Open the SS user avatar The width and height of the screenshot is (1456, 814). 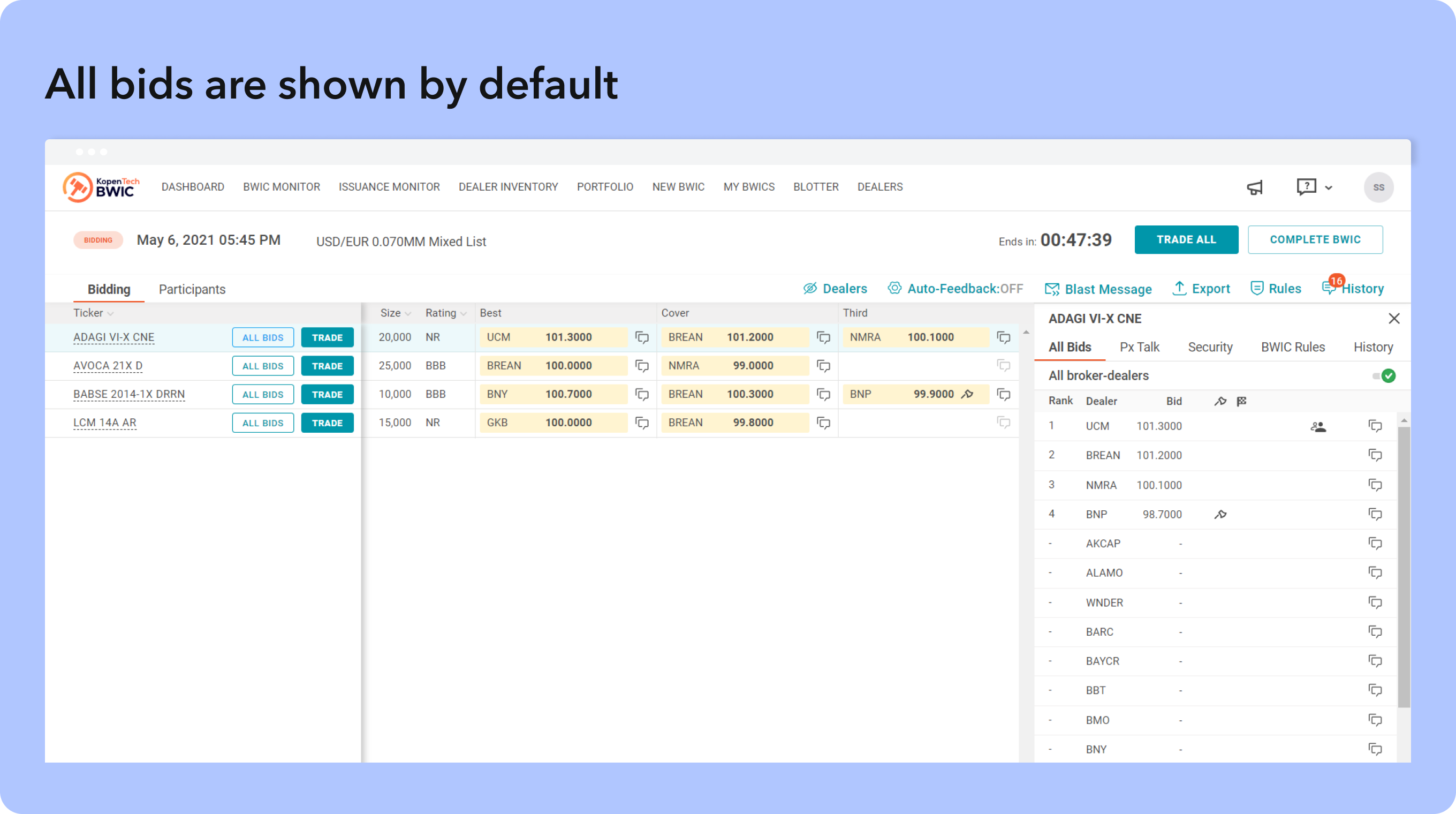tap(1378, 187)
